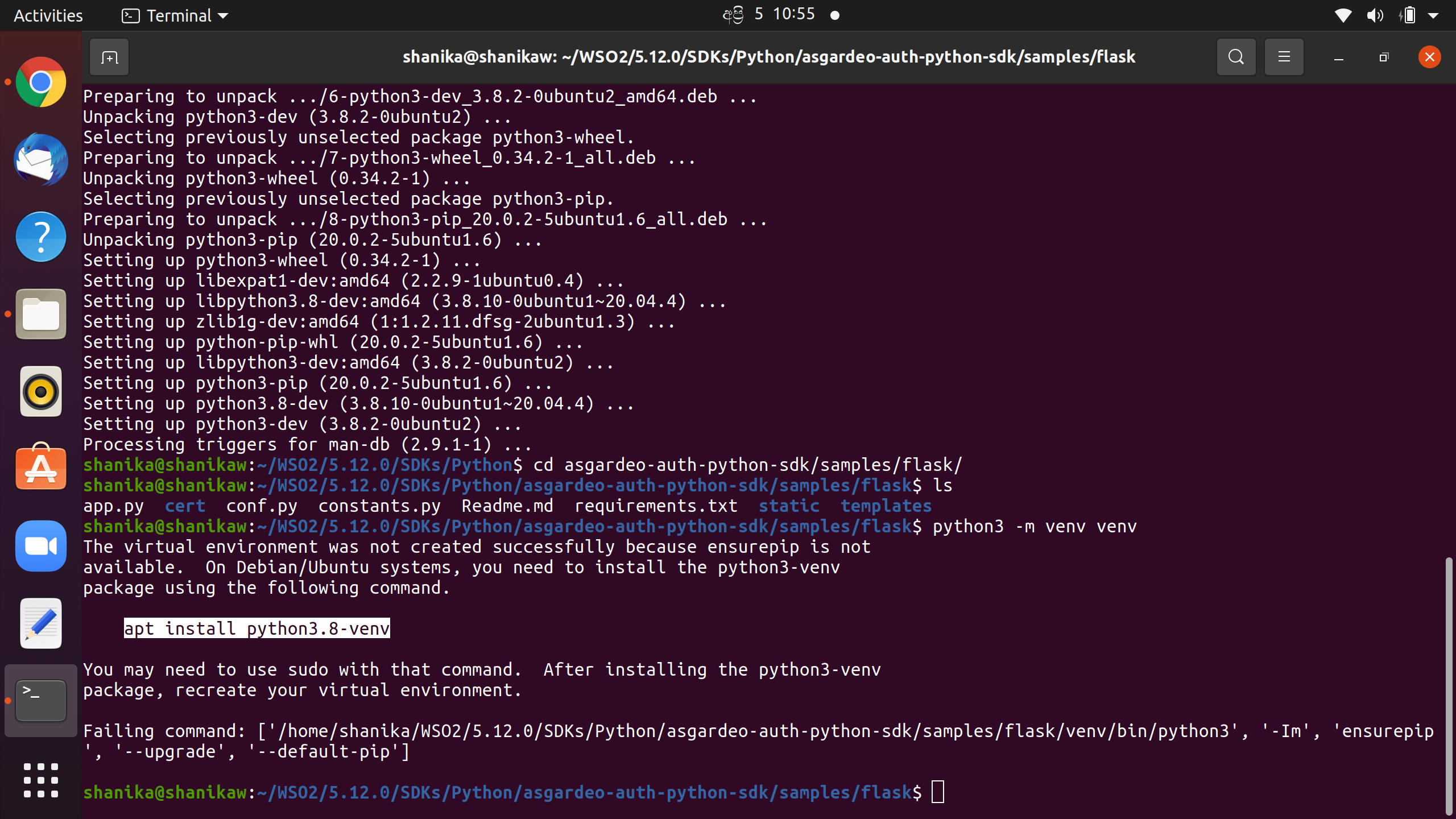Viewport: 1456px width, 819px height.
Task: Select the Terminal icon in the dock
Action: coord(41,701)
